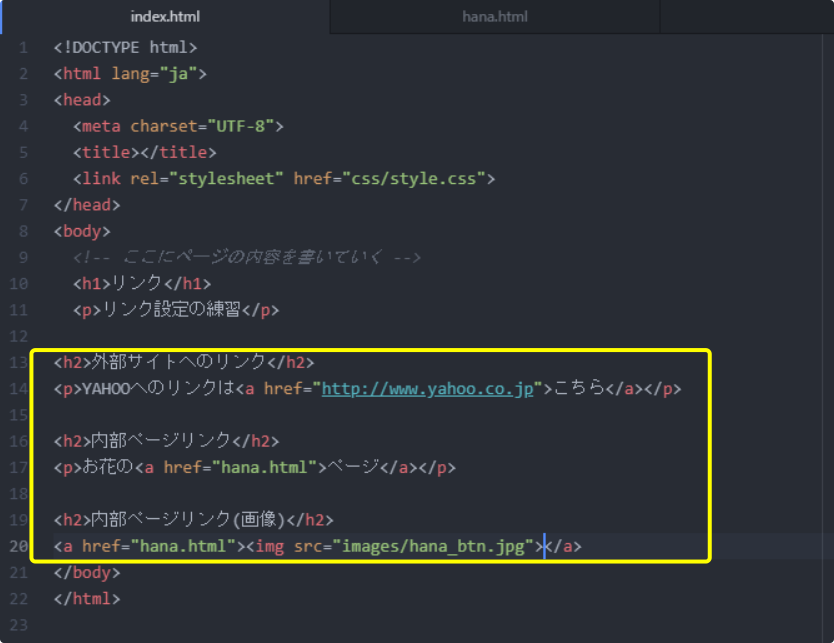Place cursor on meta charset="UTF-8" line
The width and height of the screenshot is (834, 643).
[178, 126]
